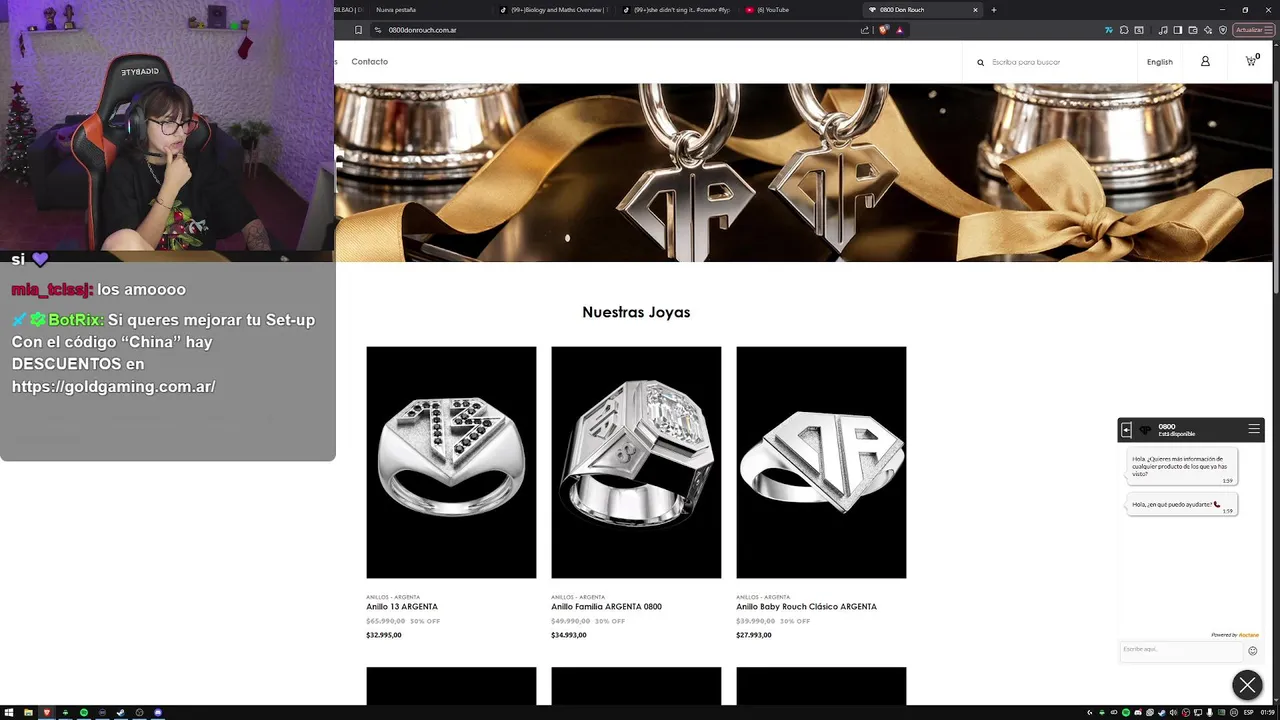Bookmark this page with the bookmark icon
1280x720 pixels.
[359, 30]
